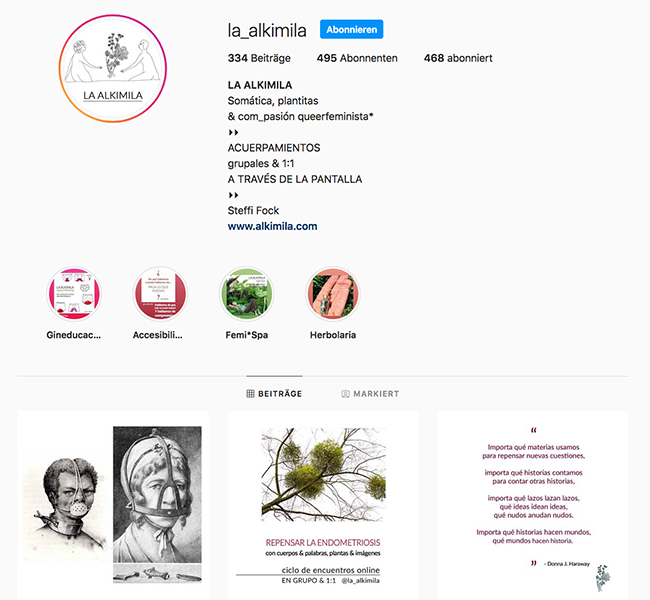Click the grid icon beside BEITRÄGE

(x=250, y=394)
